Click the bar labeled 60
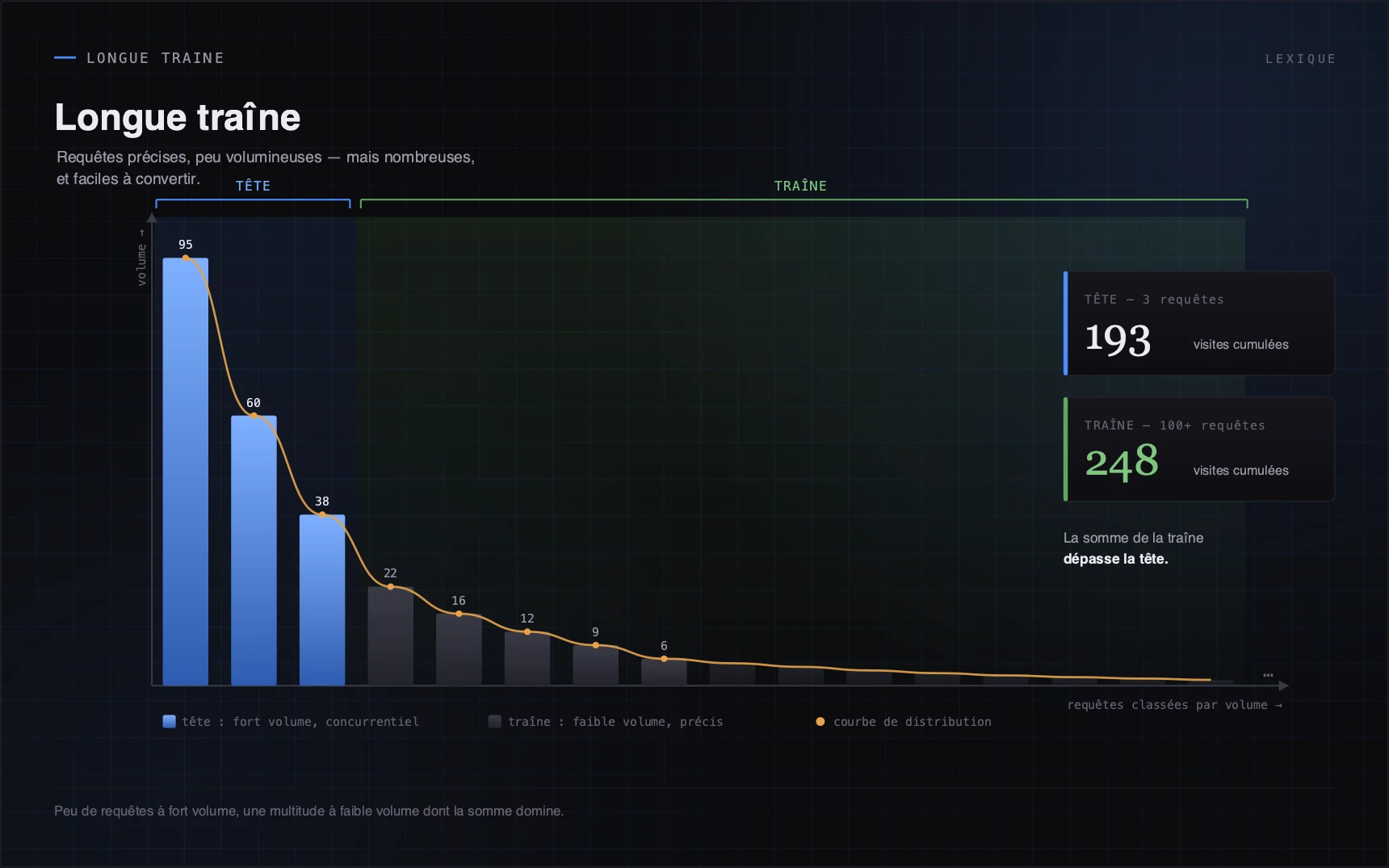 coord(254,551)
